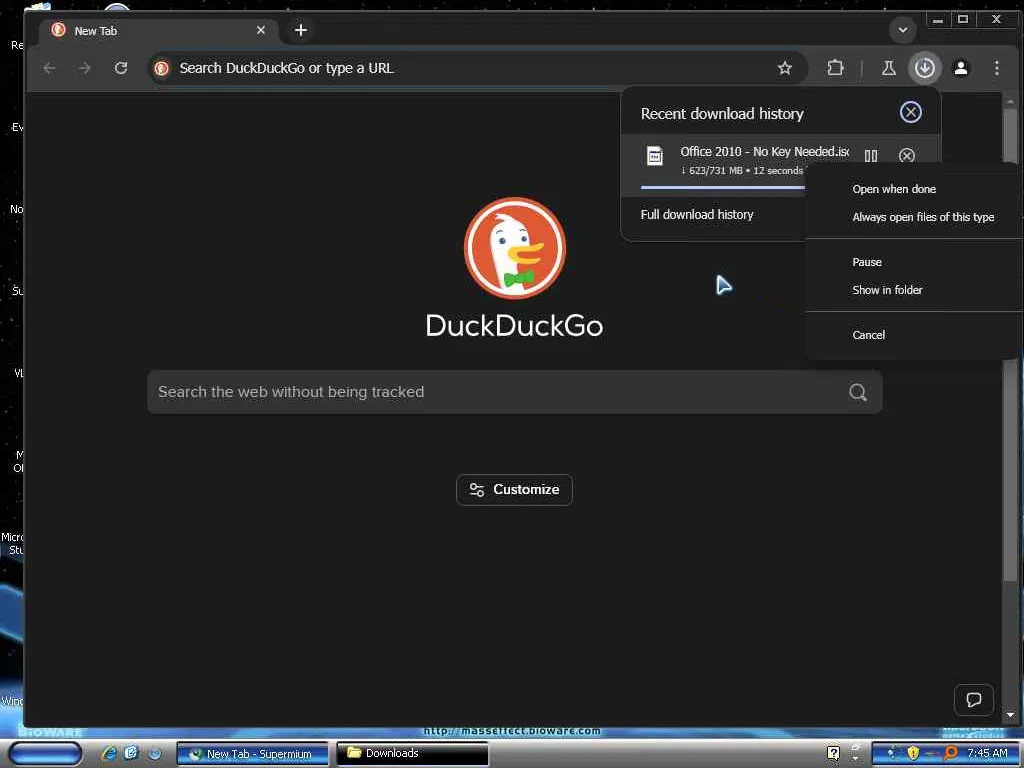Reload the current page

[x=121, y=68]
